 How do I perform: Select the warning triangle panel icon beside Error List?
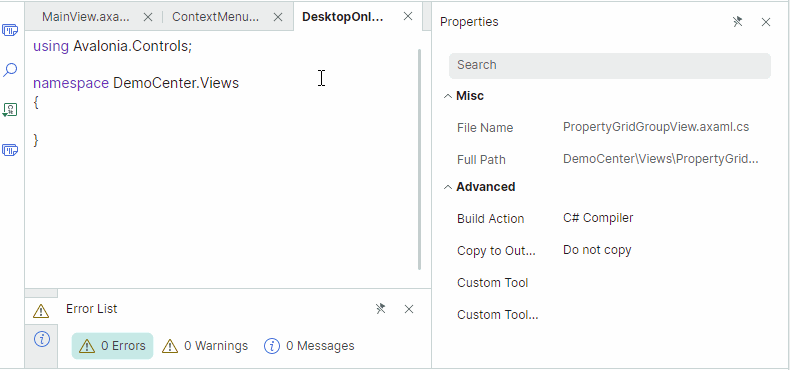click(x=41, y=311)
